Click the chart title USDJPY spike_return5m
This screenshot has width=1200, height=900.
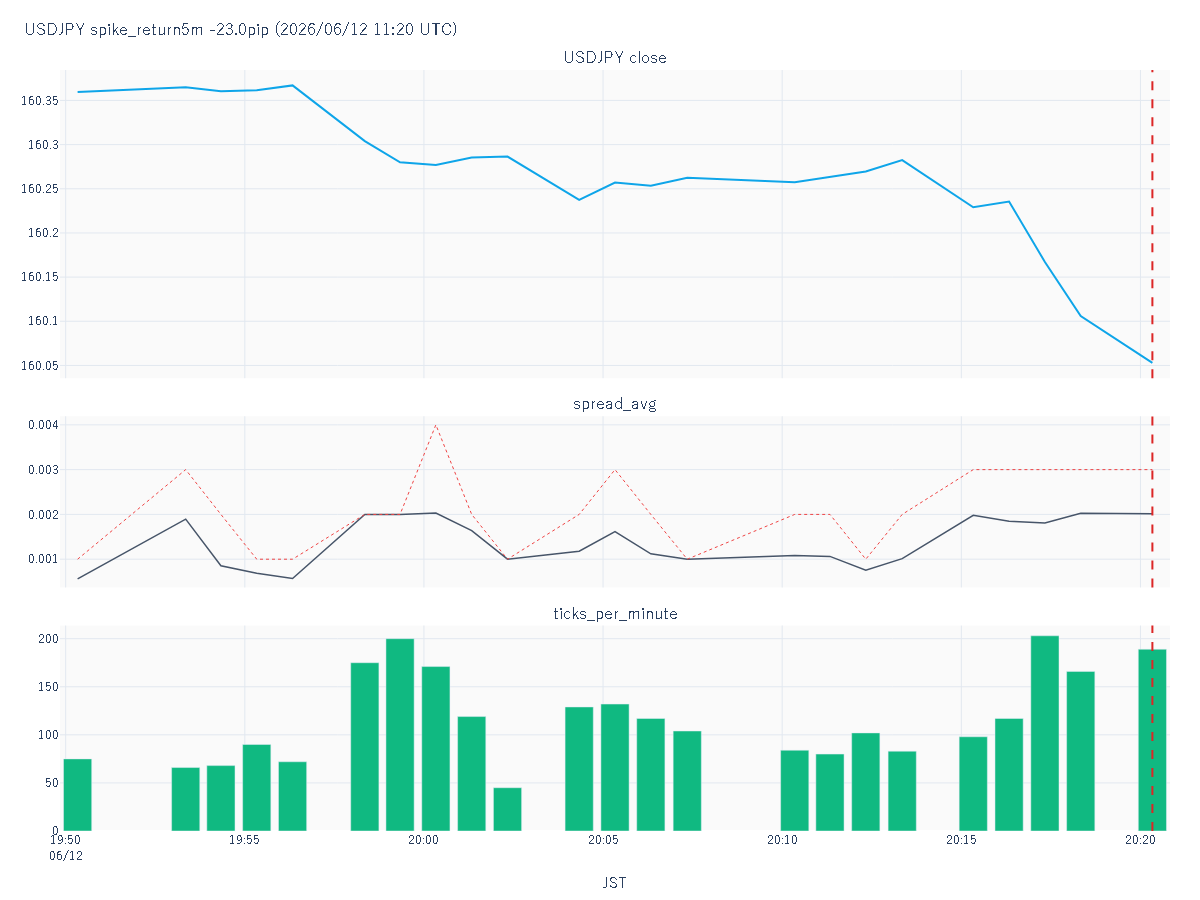point(240,30)
